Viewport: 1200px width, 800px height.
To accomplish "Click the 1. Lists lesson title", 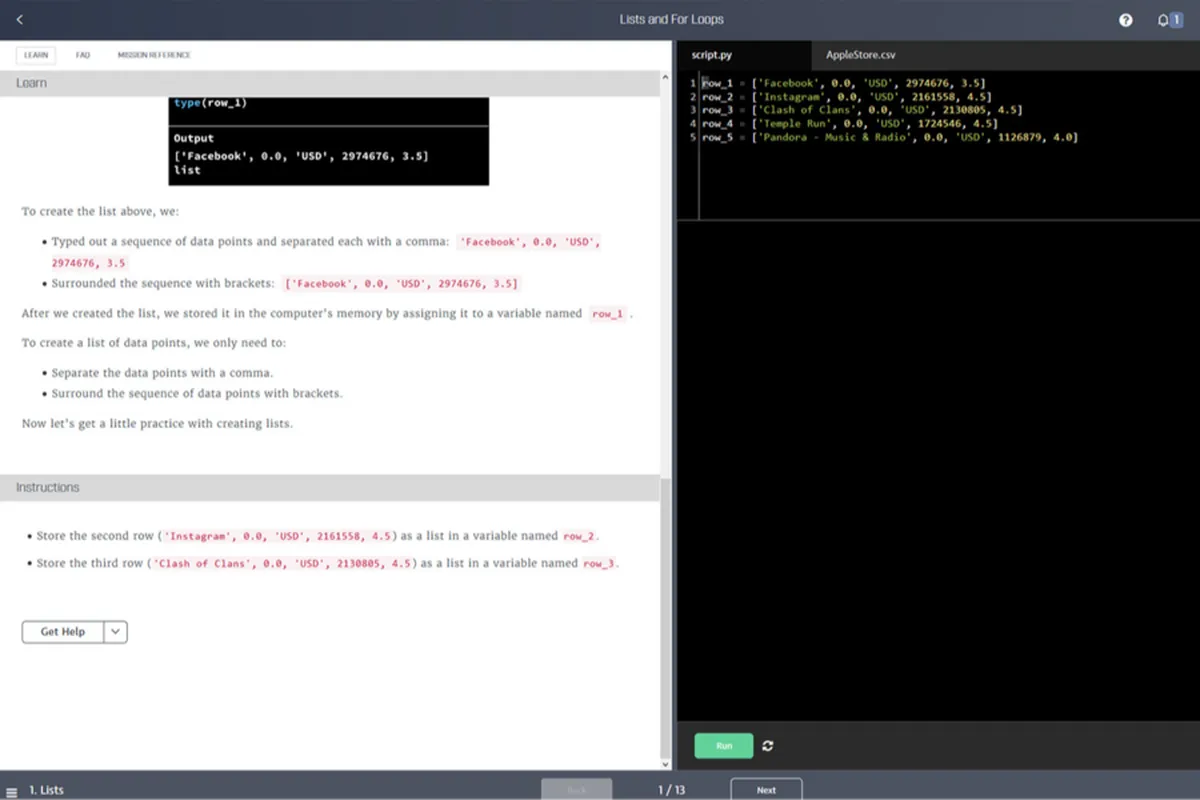I will 46,790.
